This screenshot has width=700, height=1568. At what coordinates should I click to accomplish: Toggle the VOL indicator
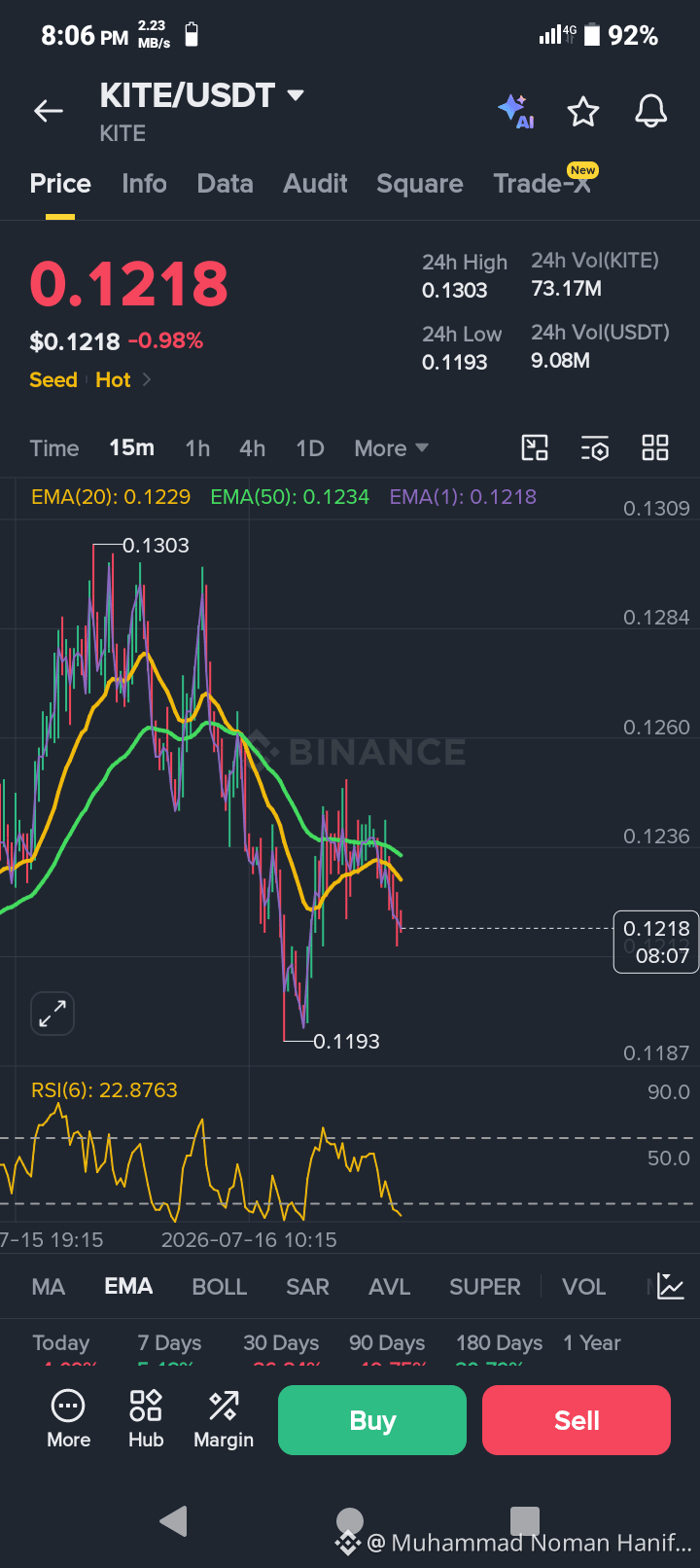click(583, 1286)
